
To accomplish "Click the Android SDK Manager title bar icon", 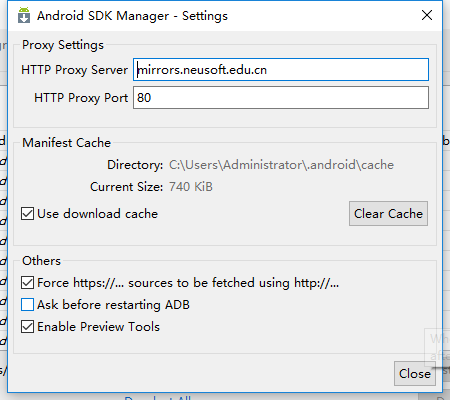I will (x=24, y=15).
